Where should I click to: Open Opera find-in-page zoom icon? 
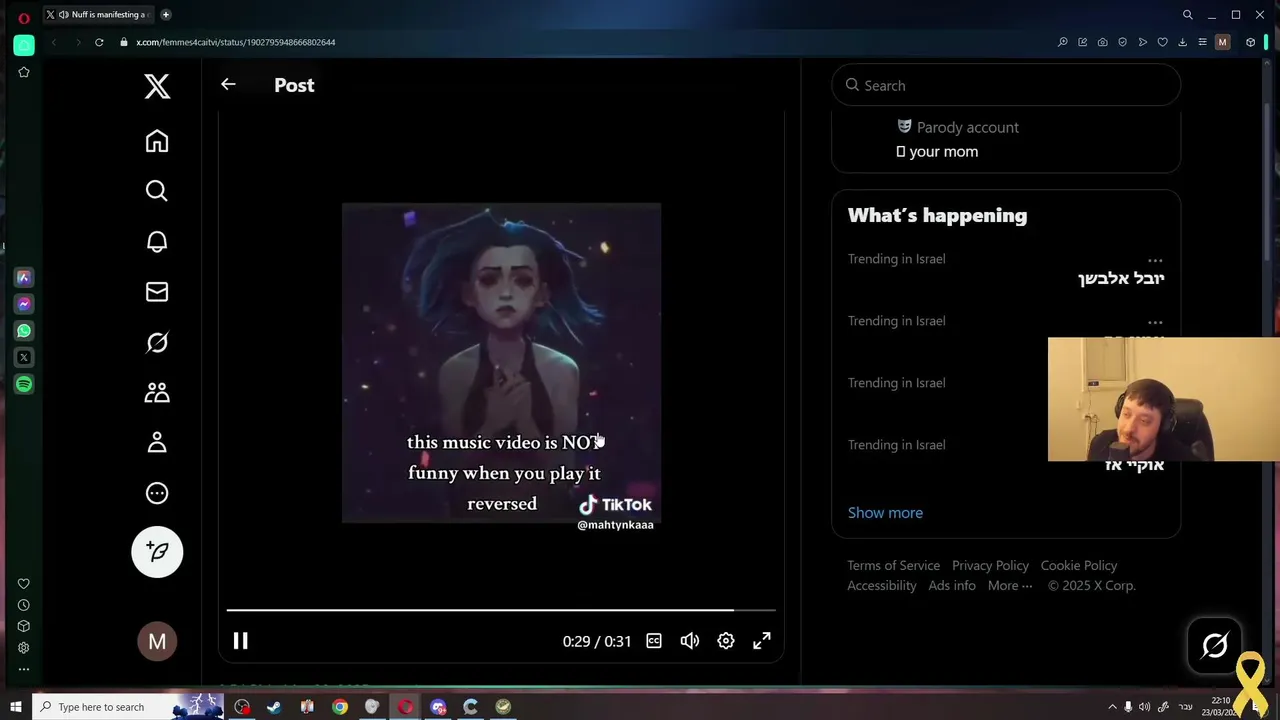coord(1062,42)
